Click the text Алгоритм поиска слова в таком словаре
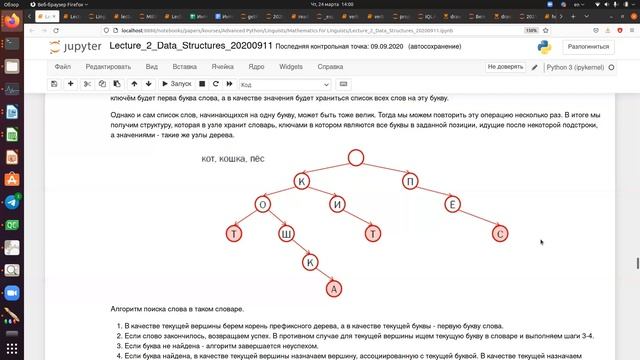Screen dimensions: 640x360 pyautogui.click(x=177, y=309)
